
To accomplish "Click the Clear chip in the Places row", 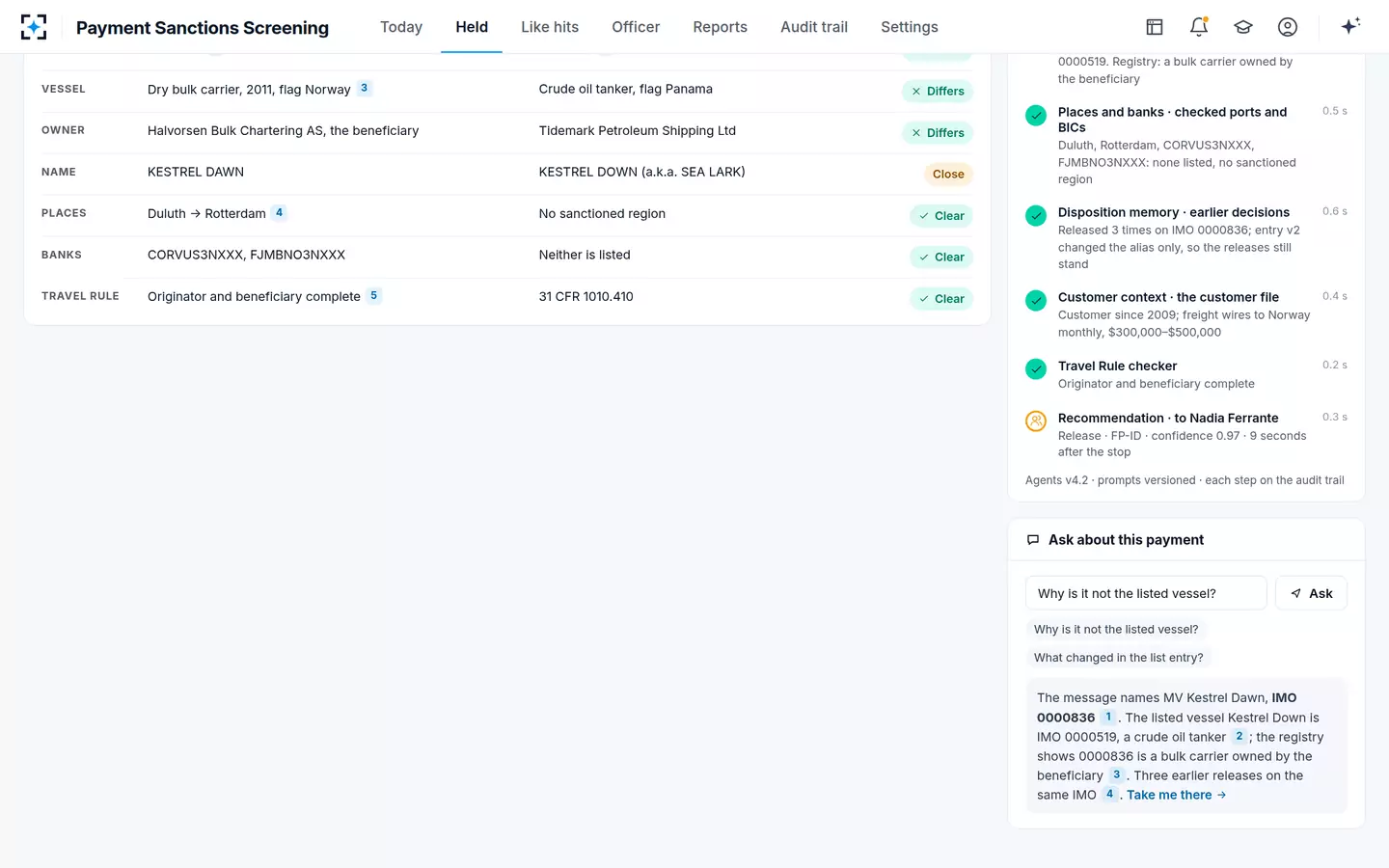I will [941, 216].
